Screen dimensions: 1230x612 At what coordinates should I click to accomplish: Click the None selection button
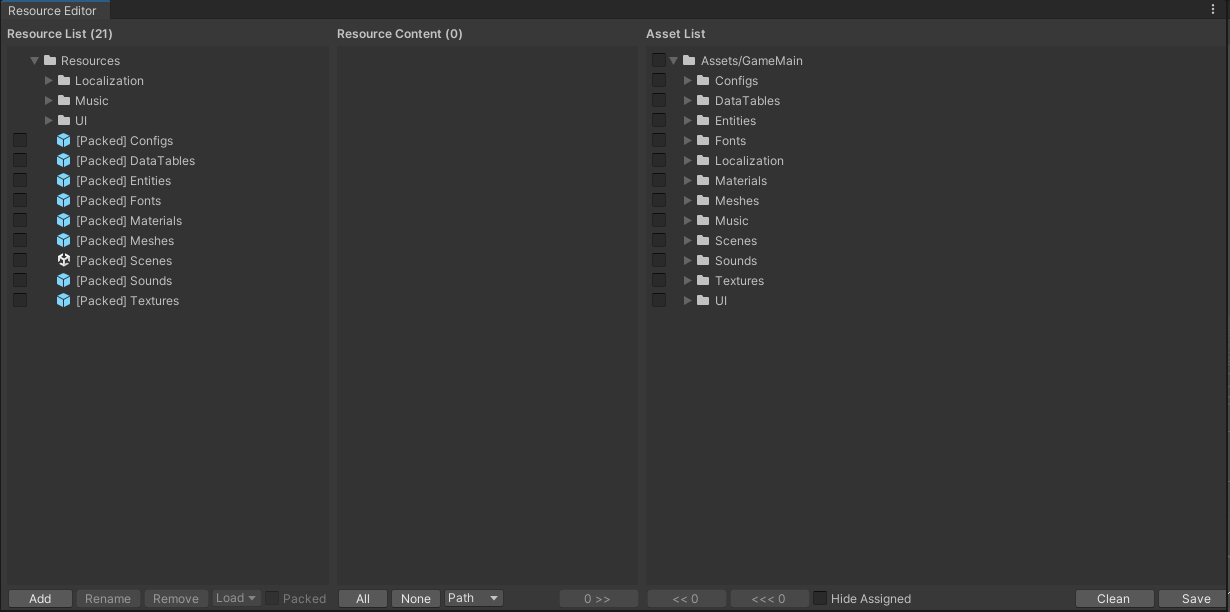[x=415, y=598]
